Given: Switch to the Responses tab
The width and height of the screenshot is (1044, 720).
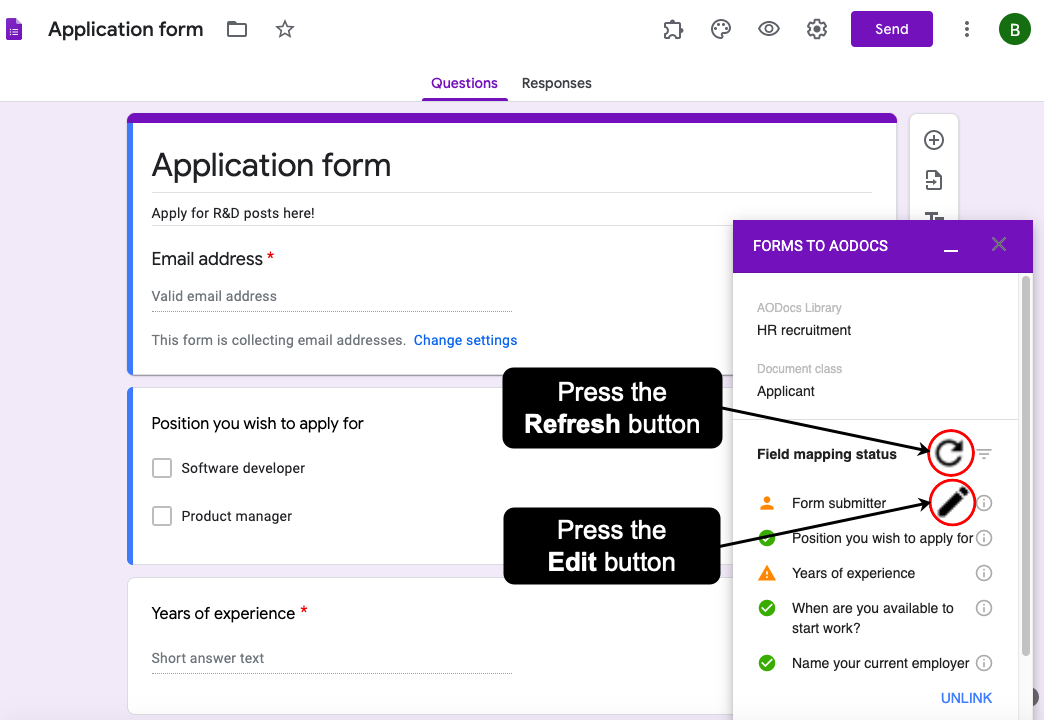Looking at the screenshot, I should click(x=556, y=83).
